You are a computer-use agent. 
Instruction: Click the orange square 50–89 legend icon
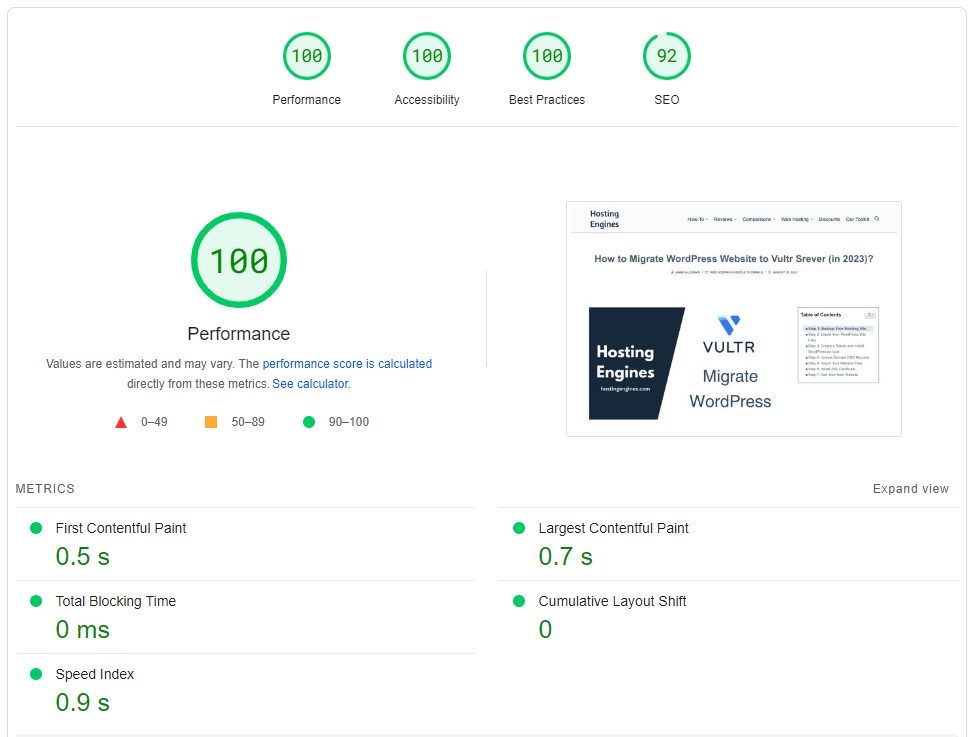pos(211,422)
